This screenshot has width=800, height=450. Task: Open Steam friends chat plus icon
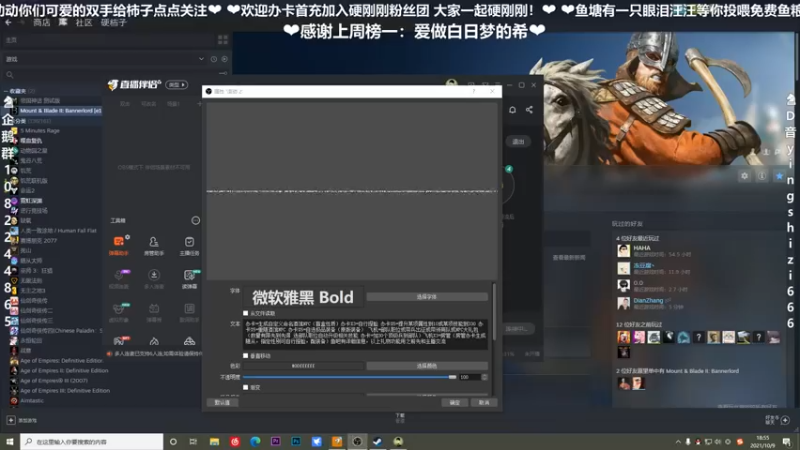[785, 420]
